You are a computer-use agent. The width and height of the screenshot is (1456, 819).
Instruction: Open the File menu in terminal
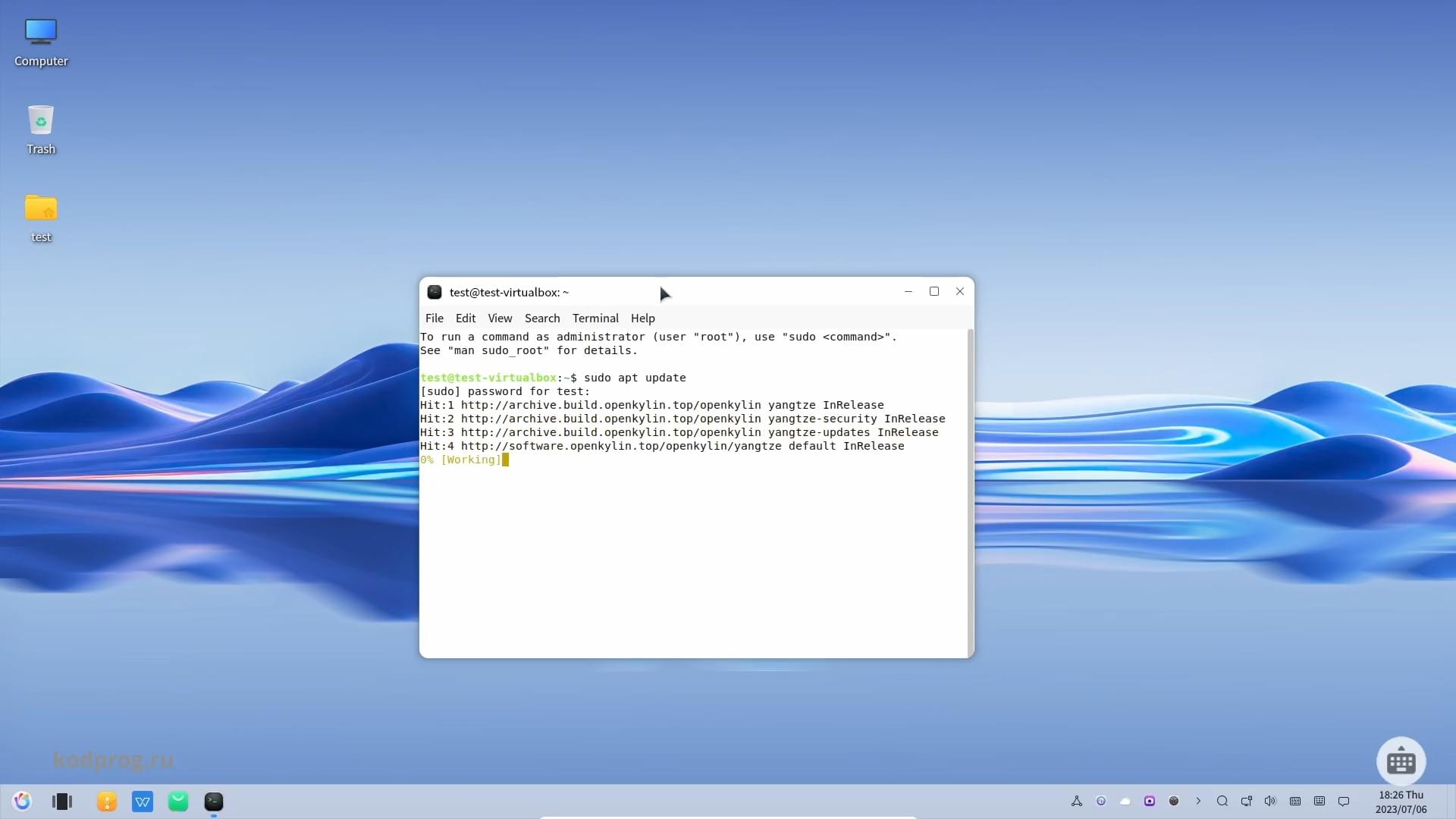[435, 318]
